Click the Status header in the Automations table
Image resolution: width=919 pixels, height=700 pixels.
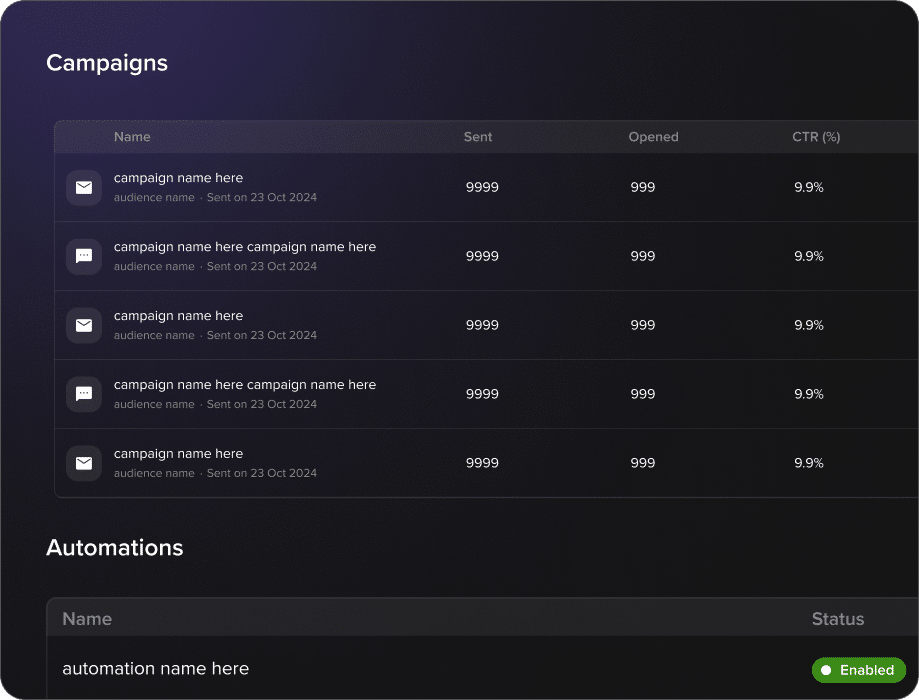click(x=837, y=619)
